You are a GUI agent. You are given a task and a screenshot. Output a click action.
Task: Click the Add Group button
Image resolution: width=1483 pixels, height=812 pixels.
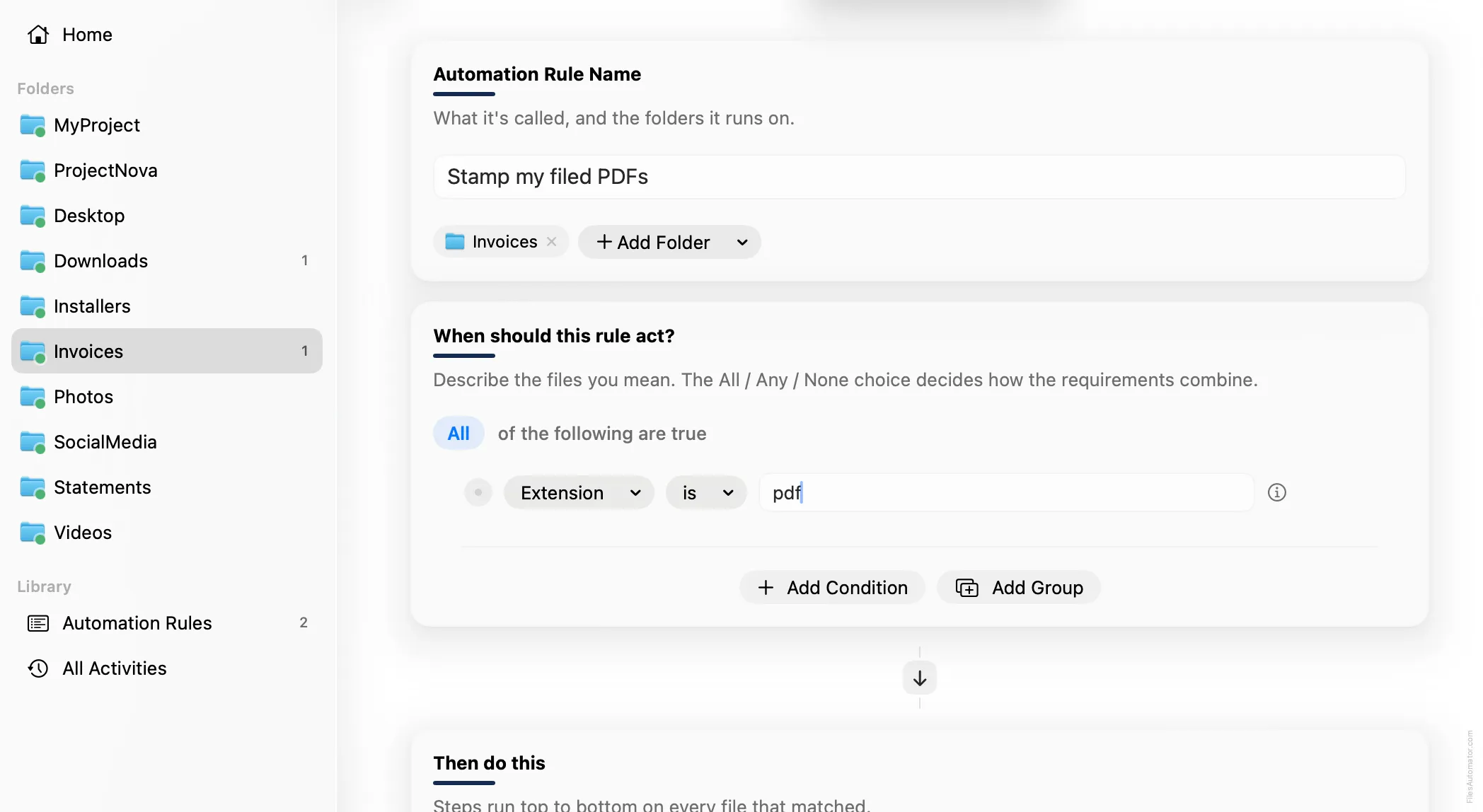pyautogui.click(x=1019, y=587)
